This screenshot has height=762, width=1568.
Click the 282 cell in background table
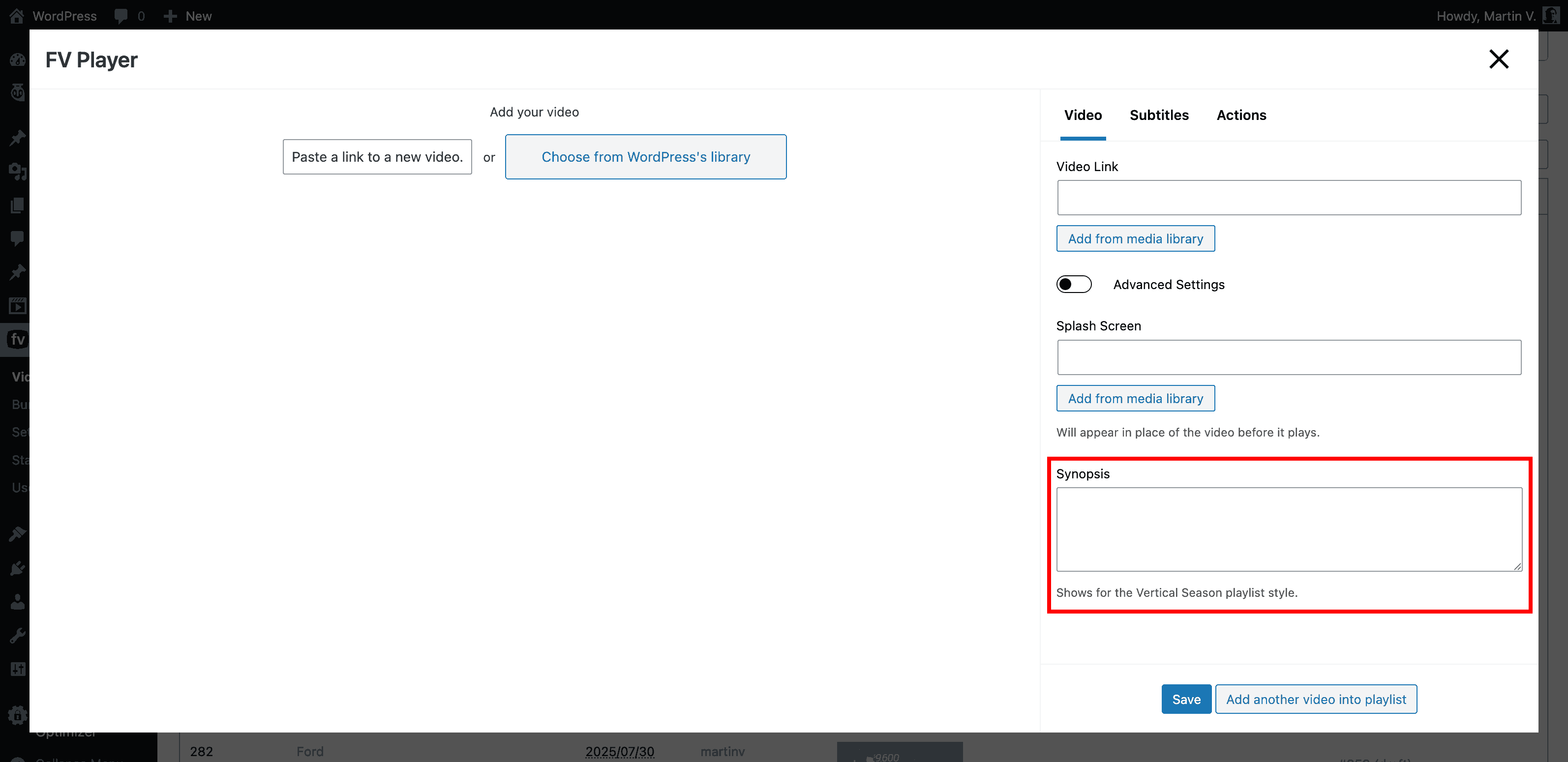[x=202, y=751]
